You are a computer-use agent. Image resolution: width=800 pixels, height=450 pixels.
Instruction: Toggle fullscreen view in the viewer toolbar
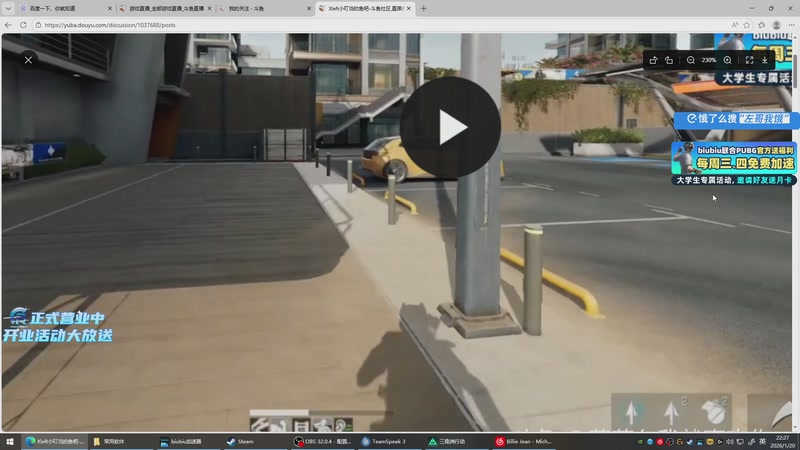tap(749, 60)
